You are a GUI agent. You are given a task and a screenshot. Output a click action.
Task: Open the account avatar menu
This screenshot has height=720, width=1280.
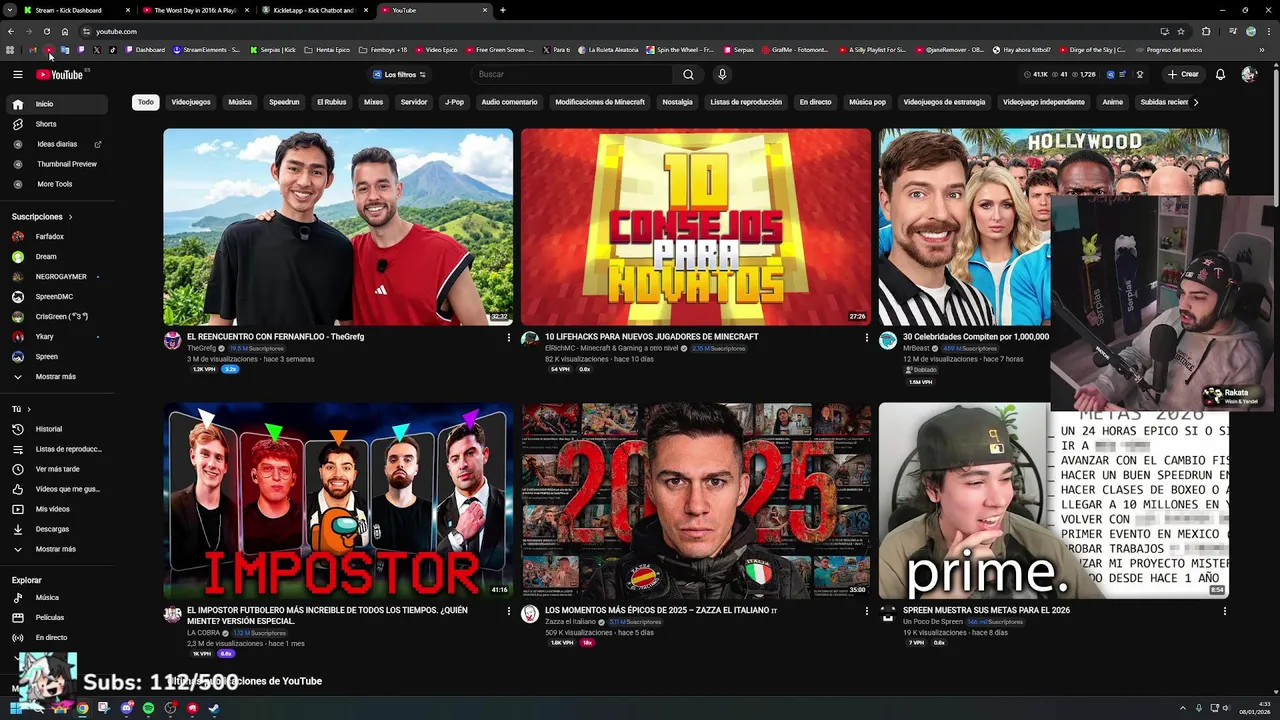pos(1249,74)
